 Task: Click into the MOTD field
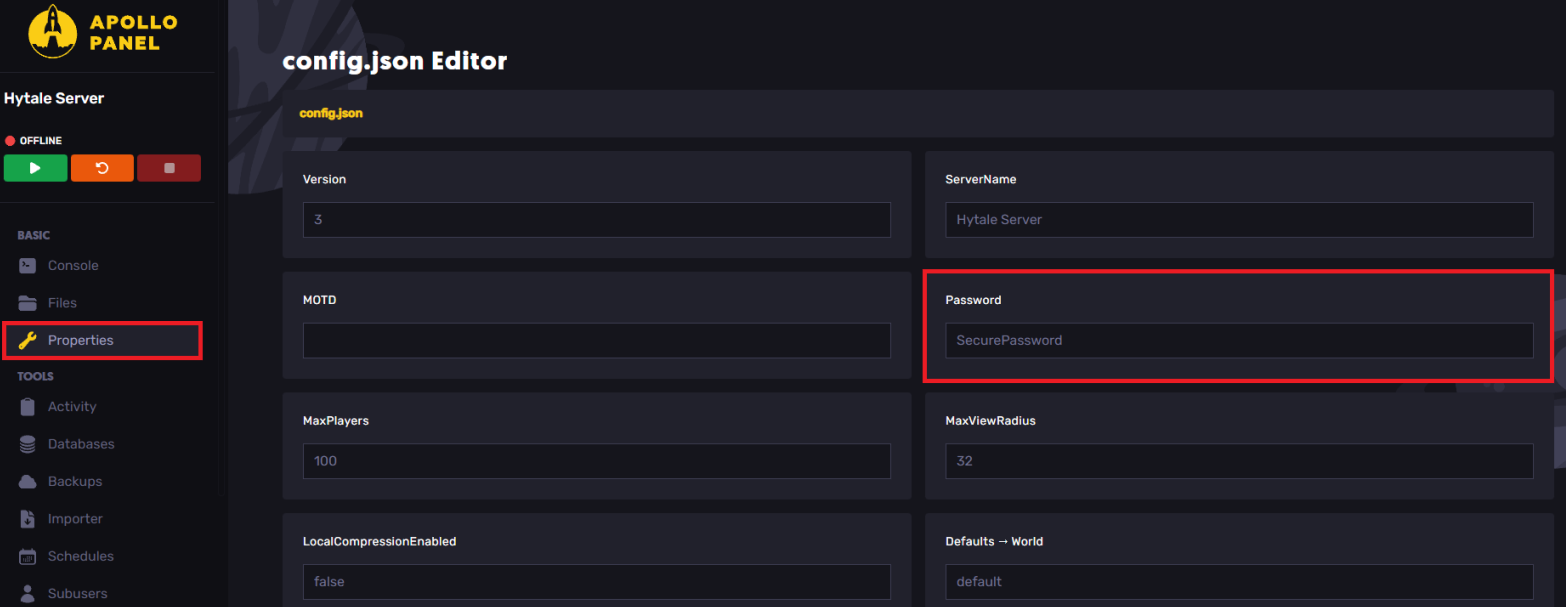click(x=596, y=341)
